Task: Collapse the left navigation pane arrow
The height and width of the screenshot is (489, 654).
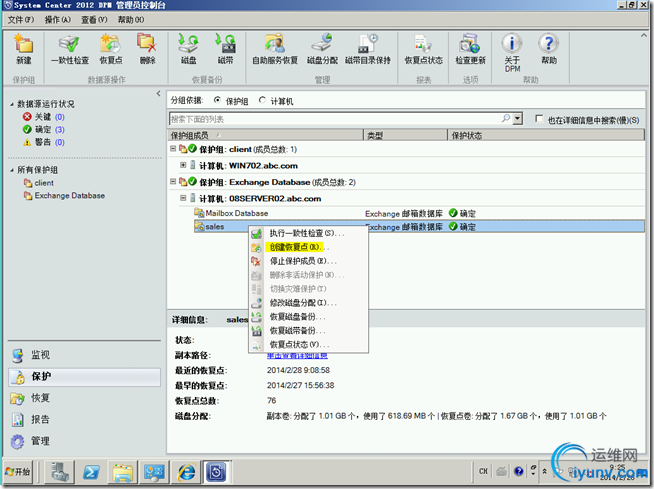Action: click(158, 93)
